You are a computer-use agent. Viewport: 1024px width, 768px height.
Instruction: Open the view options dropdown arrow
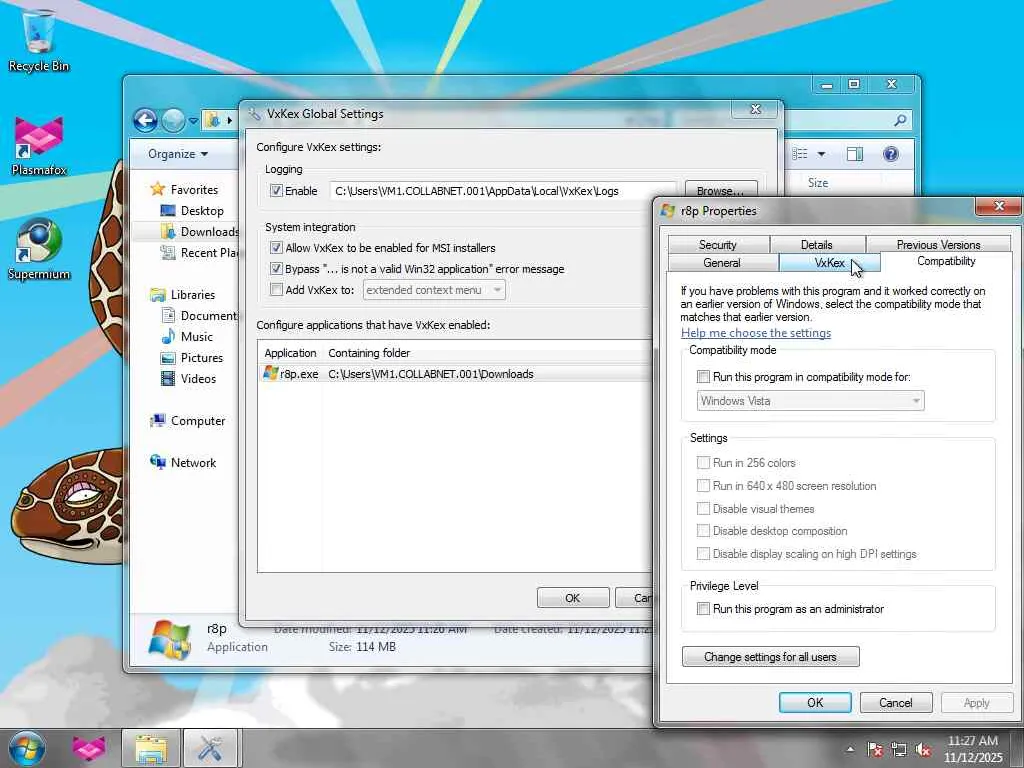pos(822,154)
